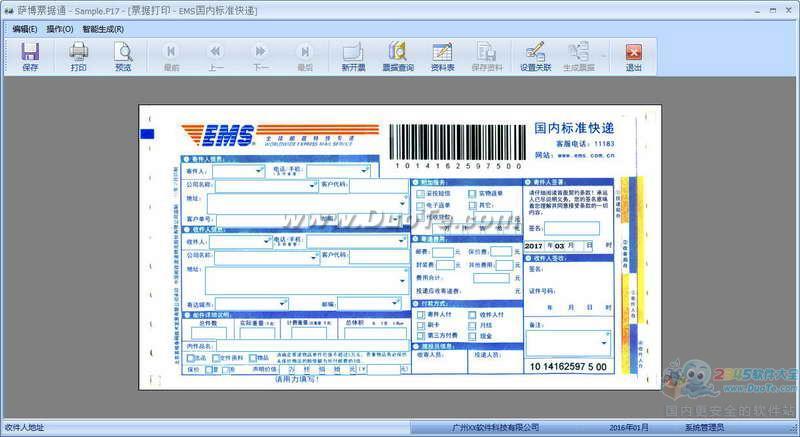This screenshot has width=800, height=437.
Task: Click the 保价费 insurance fee field
Action: pos(501,251)
